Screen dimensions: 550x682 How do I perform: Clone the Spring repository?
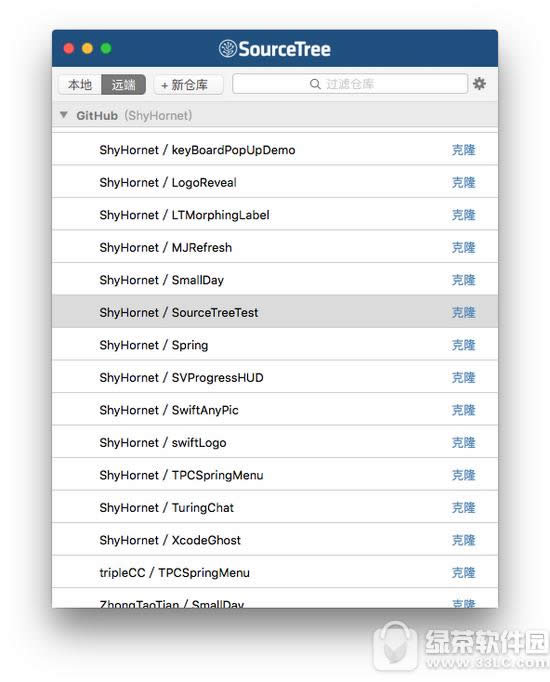pyautogui.click(x=463, y=345)
